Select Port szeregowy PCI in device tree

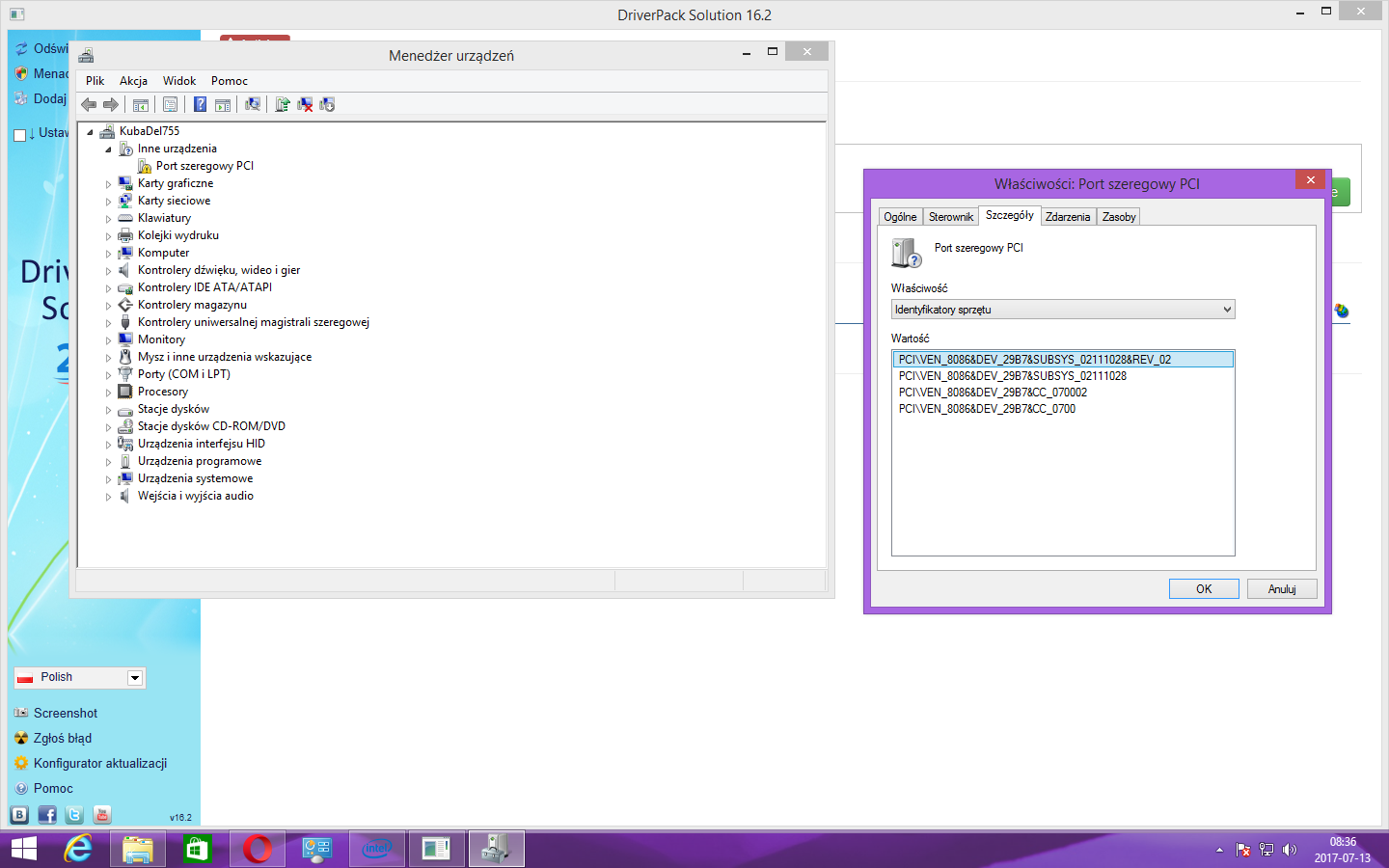[204, 166]
